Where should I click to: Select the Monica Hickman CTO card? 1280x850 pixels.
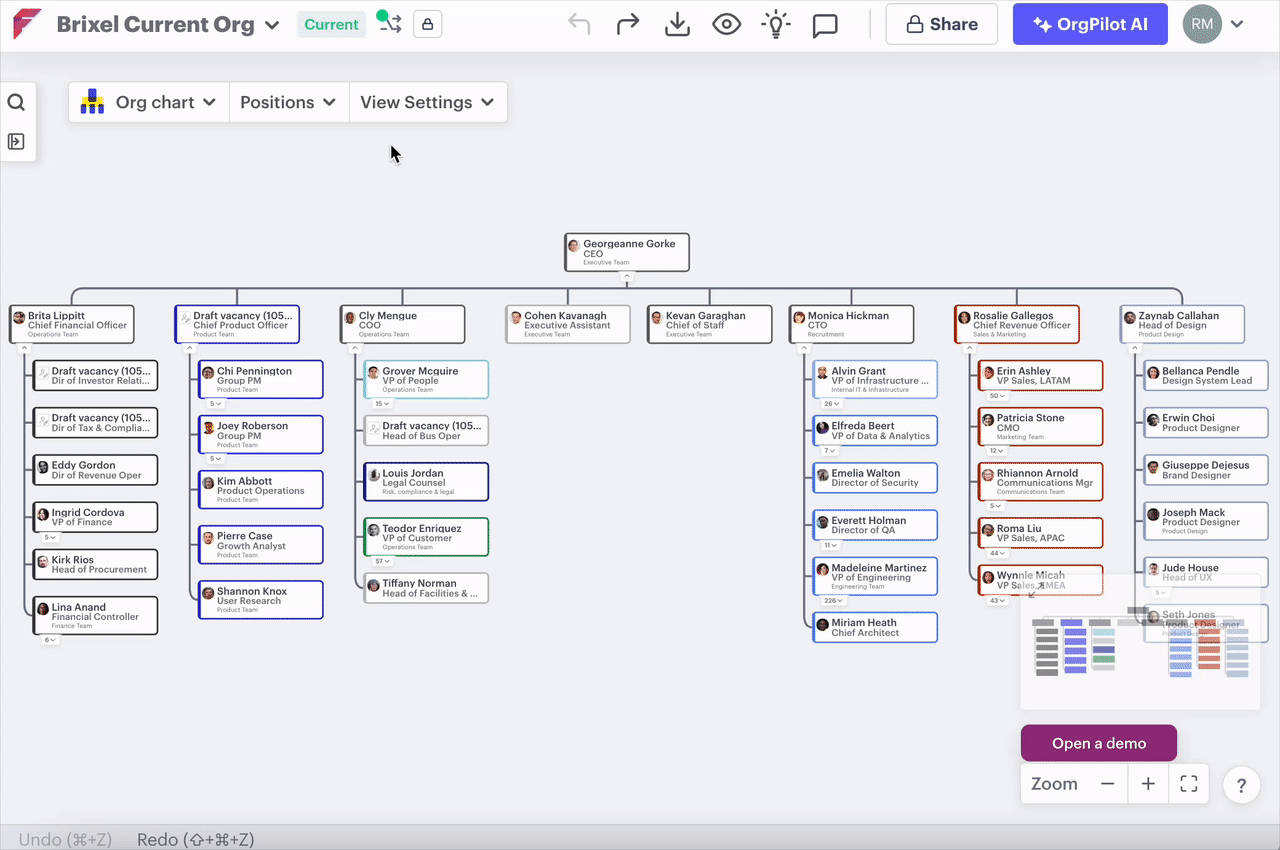(x=850, y=324)
